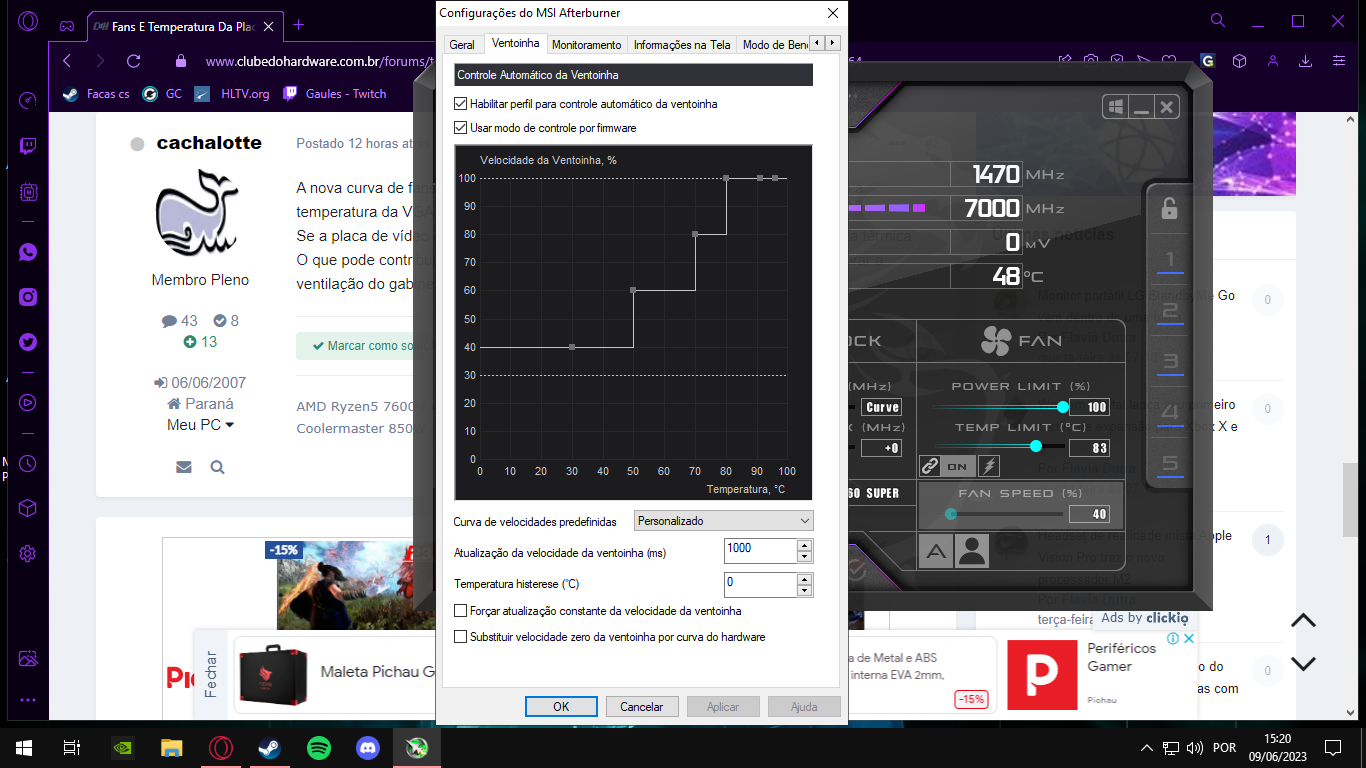Open Twitch in Opera sidebar
The image size is (1366, 768).
28,147
